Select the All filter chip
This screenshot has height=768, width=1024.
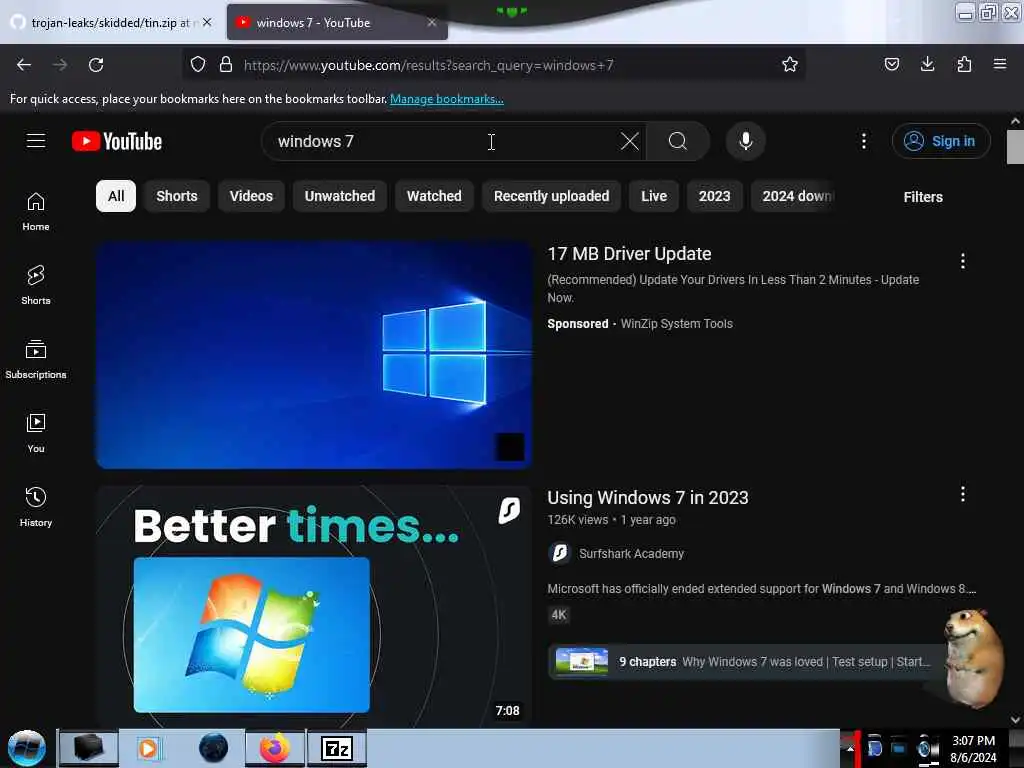(116, 196)
